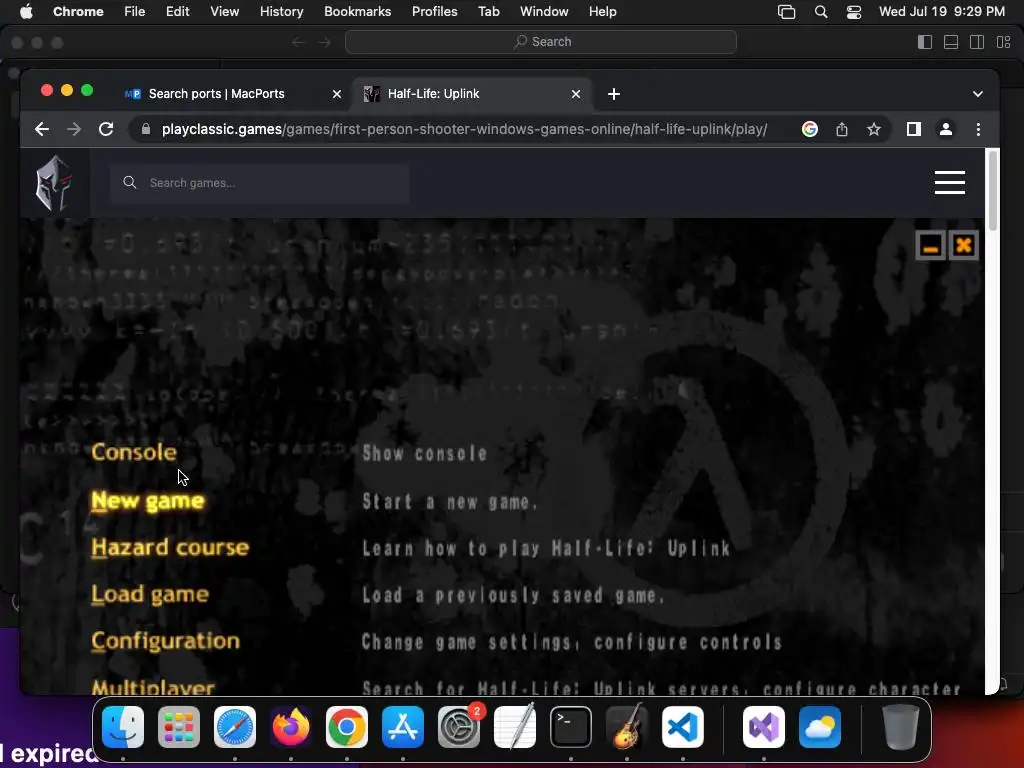Open Visual Studio purple icon in Dock
This screenshot has width=1024, height=768.
(763, 727)
